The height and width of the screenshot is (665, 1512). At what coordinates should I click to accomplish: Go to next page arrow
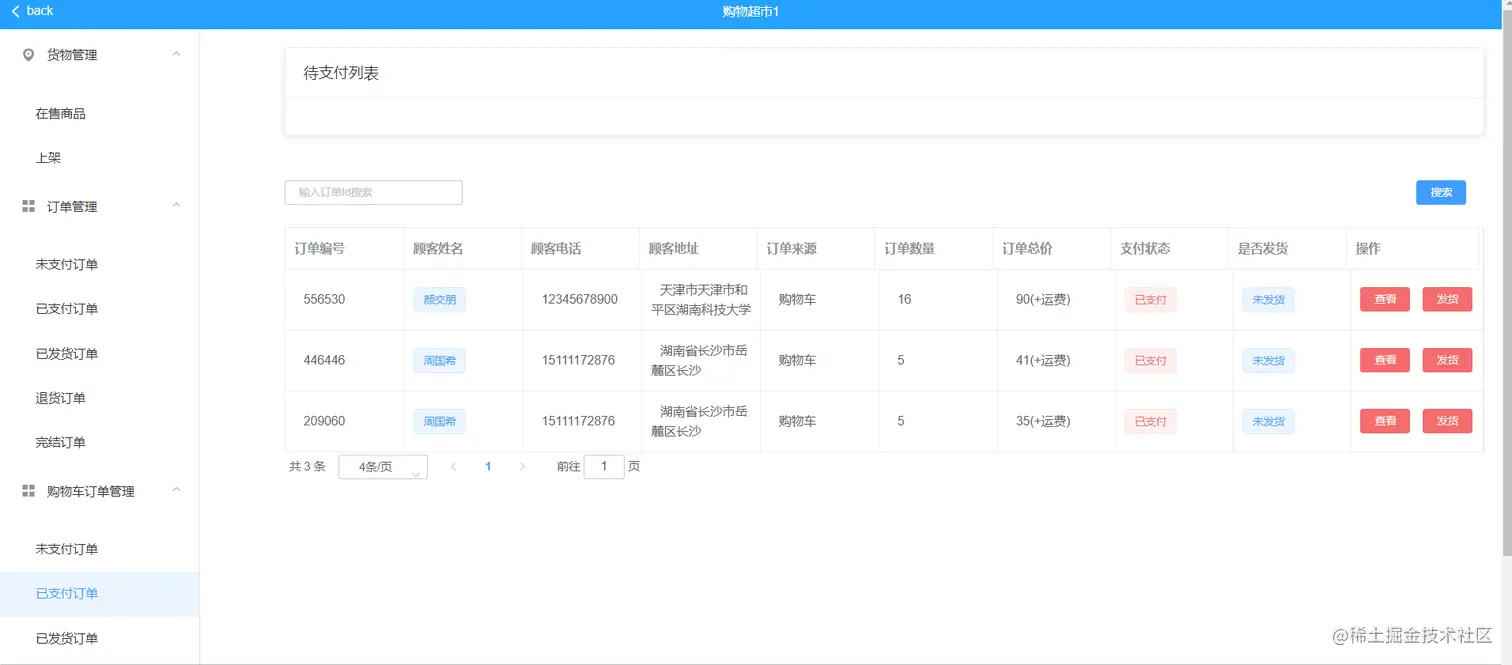pos(522,467)
